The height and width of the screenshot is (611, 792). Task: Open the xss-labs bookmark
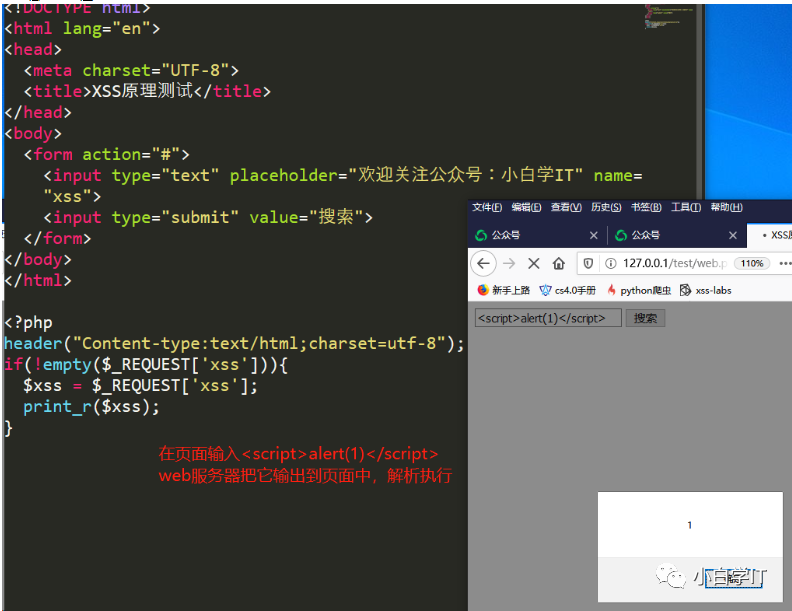706,290
